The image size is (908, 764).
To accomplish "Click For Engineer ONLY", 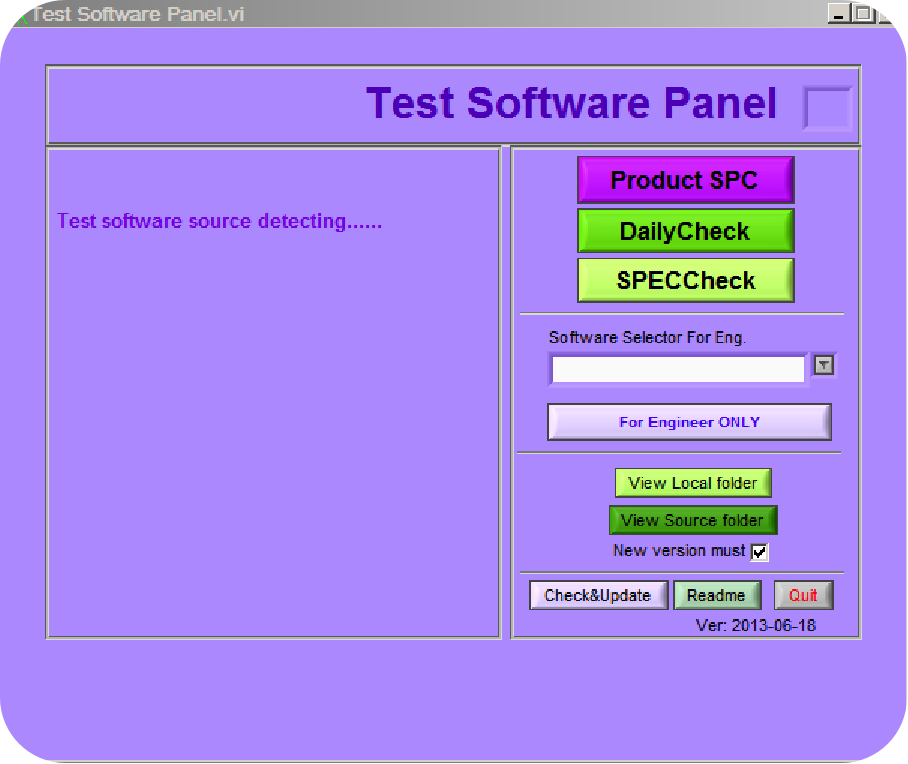I will pos(688,421).
